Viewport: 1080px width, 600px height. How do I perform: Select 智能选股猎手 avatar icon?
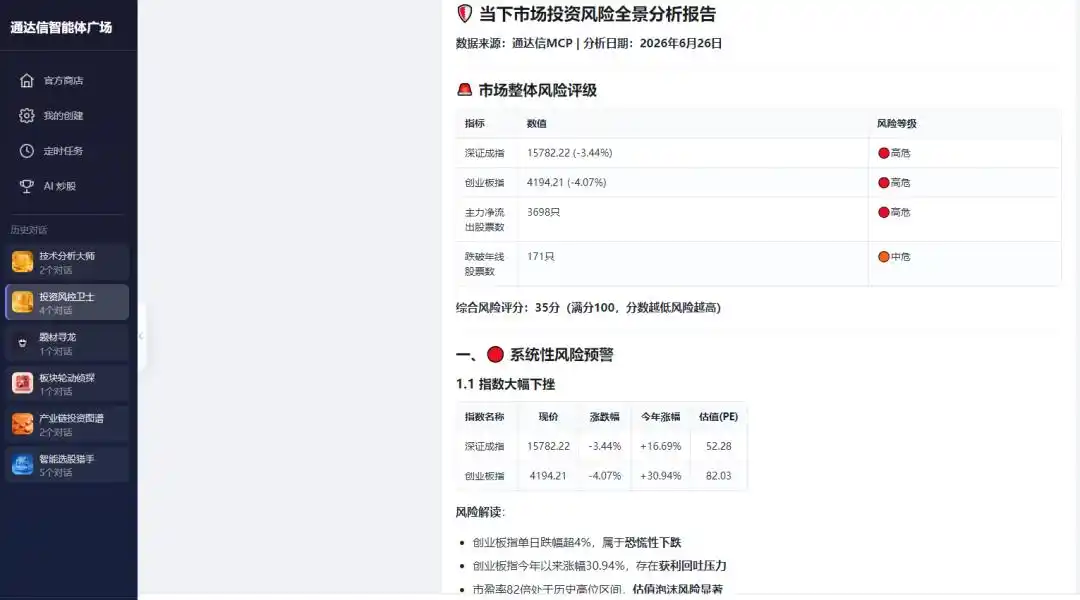coord(22,465)
